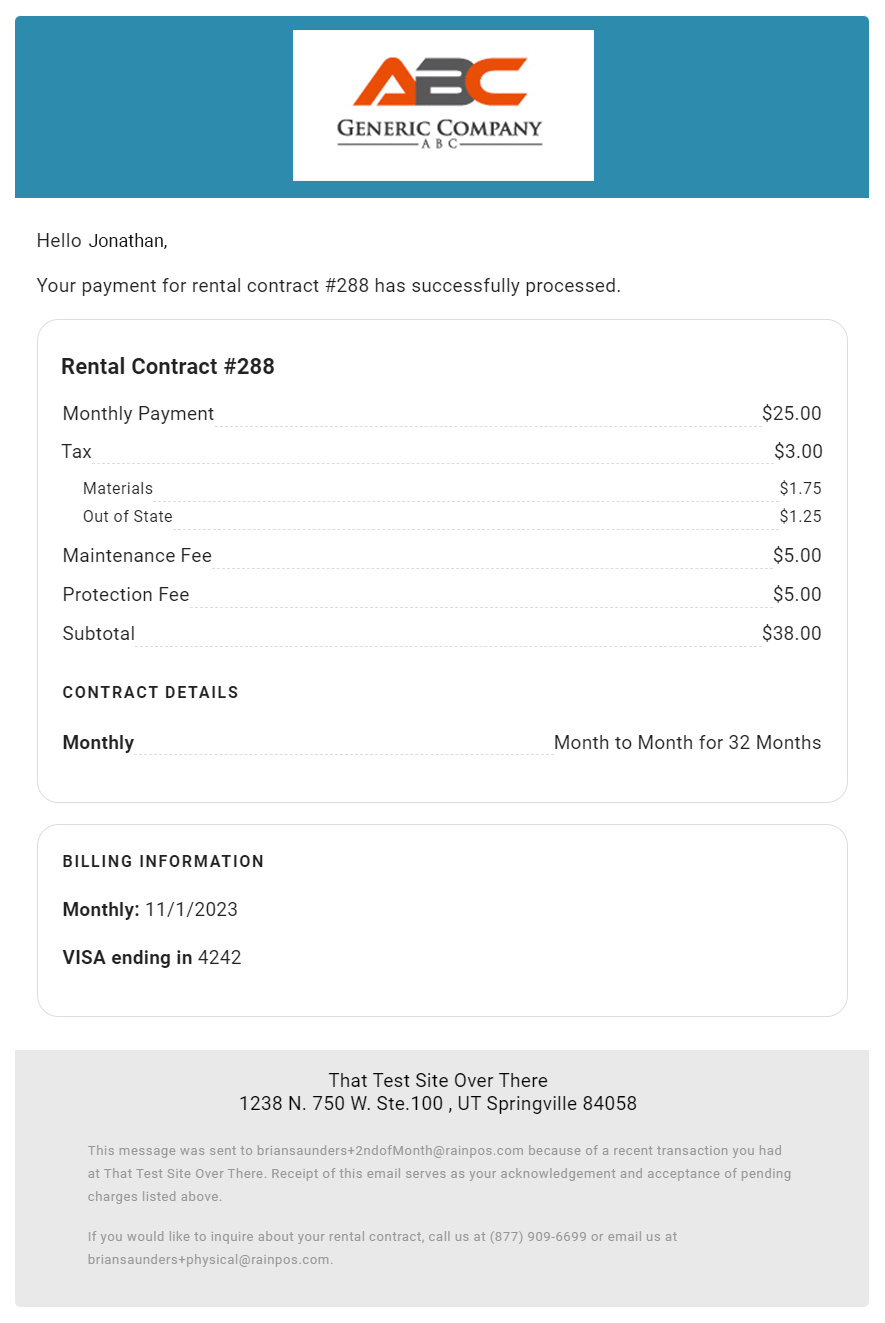Click the Billing Information header
This screenshot has height=1323, width=885.
tap(164, 861)
